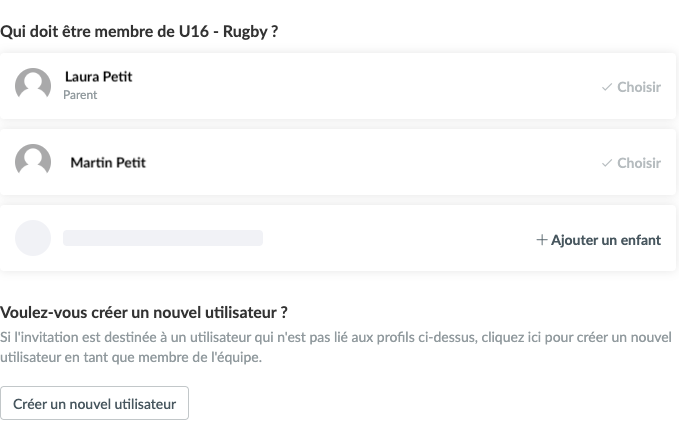Select the Martin Petit name text
This screenshot has width=679, height=424.
(x=108, y=162)
